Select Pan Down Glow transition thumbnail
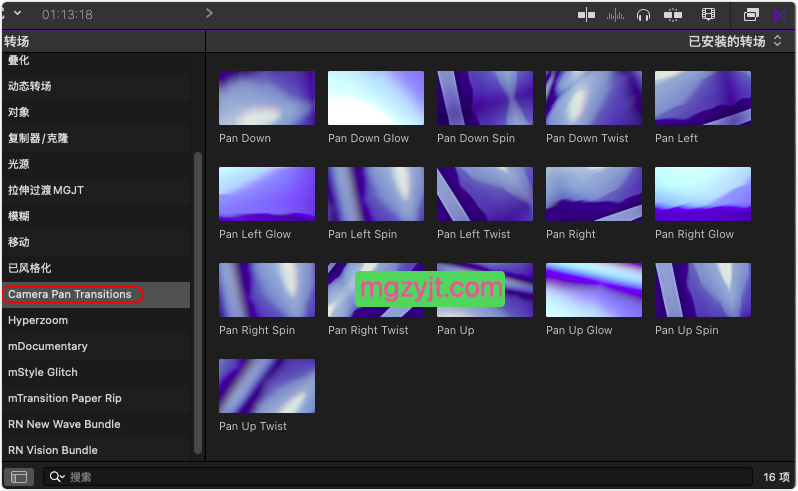The height and width of the screenshot is (491, 798). click(376, 98)
